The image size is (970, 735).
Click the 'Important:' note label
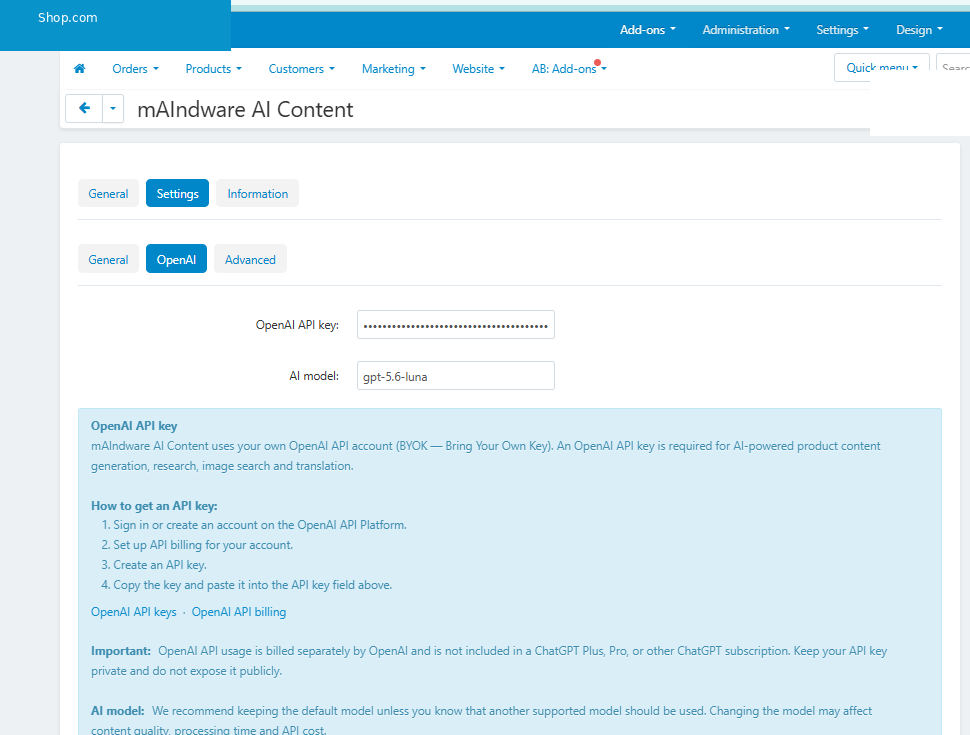pyautogui.click(x=121, y=651)
